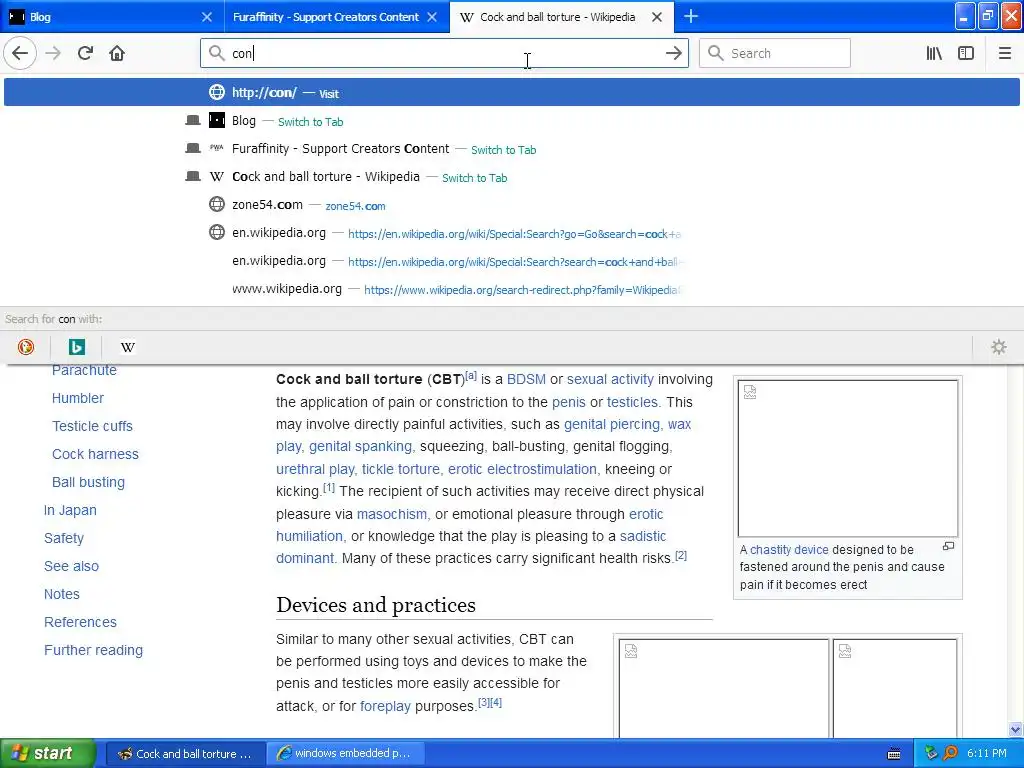Search with the DuckDuckGo engine icon
The image size is (1024, 768).
[26, 347]
